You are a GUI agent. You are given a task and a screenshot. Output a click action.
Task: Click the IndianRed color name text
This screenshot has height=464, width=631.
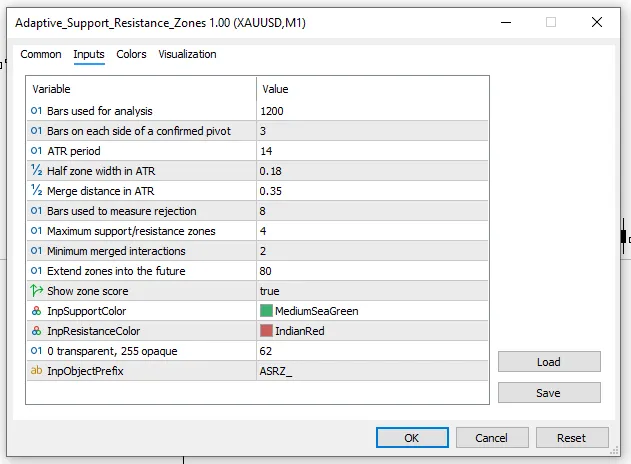[300, 331]
